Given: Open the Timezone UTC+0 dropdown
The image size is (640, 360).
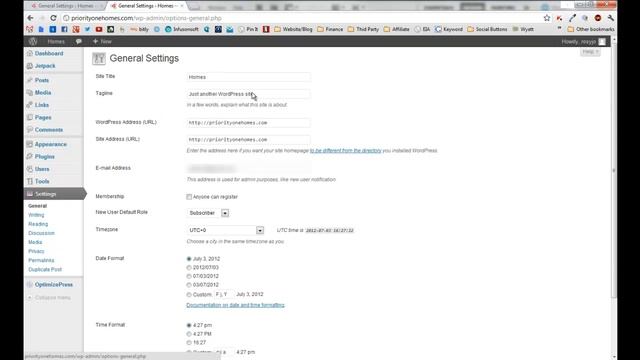Looking at the screenshot, I should coord(225,230).
